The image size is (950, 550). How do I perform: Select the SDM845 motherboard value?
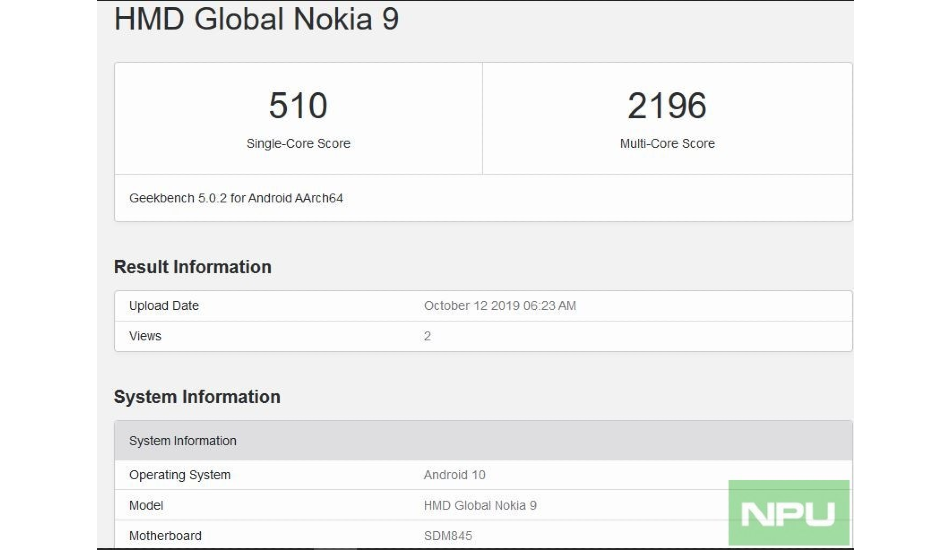tap(448, 535)
